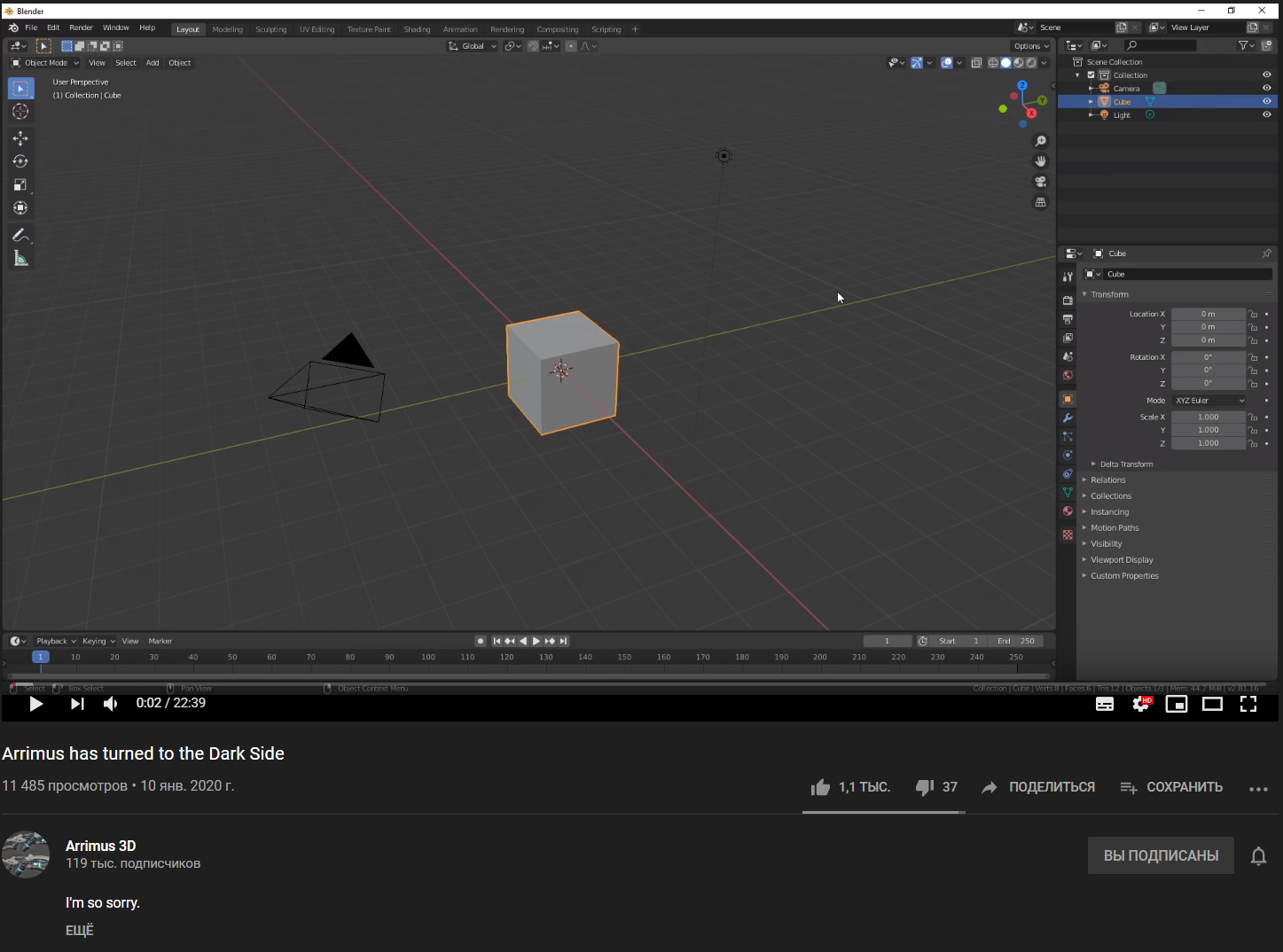The width and height of the screenshot is (1283, 952).
Task: Enable miniplayer mode
Action: click(x=1177, y=704)
